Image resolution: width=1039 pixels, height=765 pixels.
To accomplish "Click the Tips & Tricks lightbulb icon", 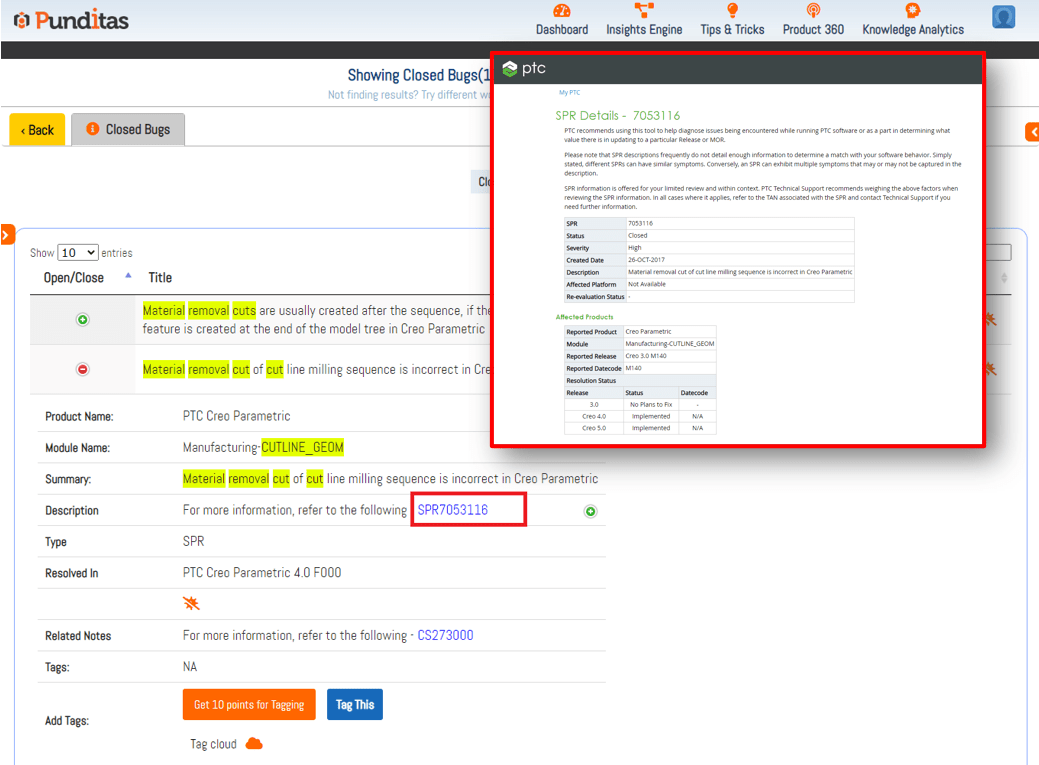I will point(732,11).
